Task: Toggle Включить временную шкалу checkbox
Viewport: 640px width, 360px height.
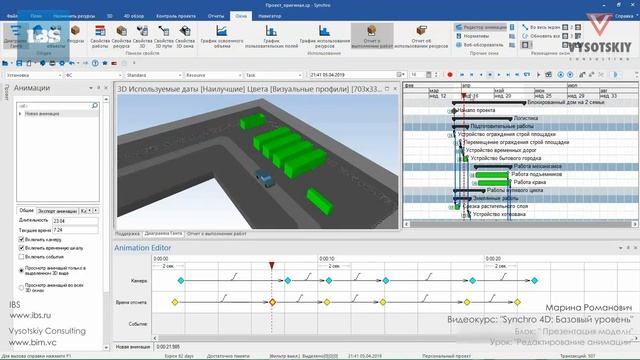Action: [x=21, y=248]
